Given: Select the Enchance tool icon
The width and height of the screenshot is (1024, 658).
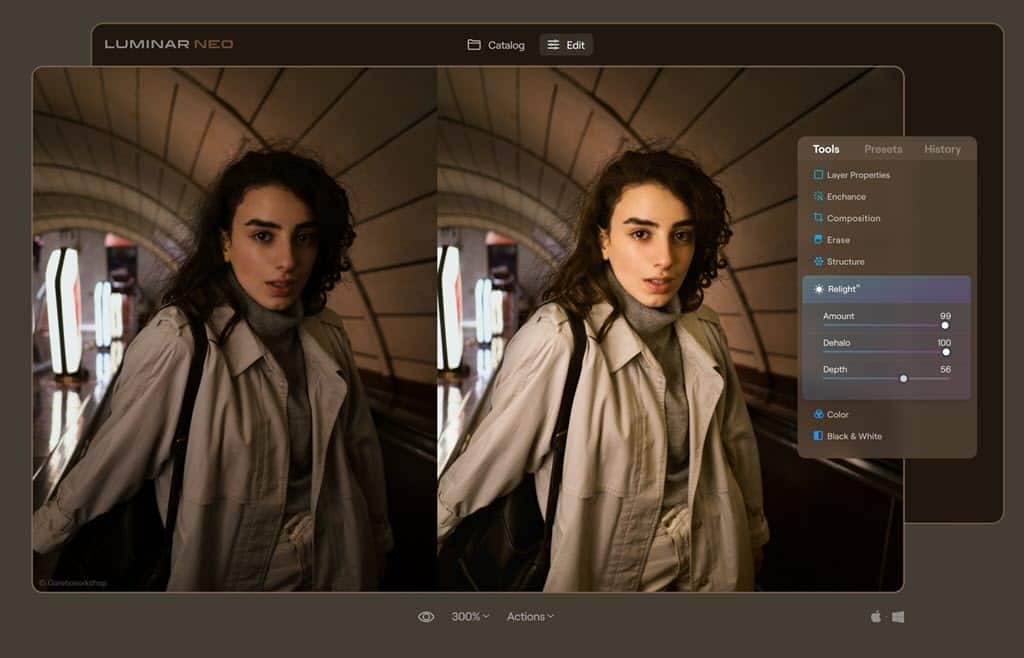Looking at the screenshot, I should (818, 196).
